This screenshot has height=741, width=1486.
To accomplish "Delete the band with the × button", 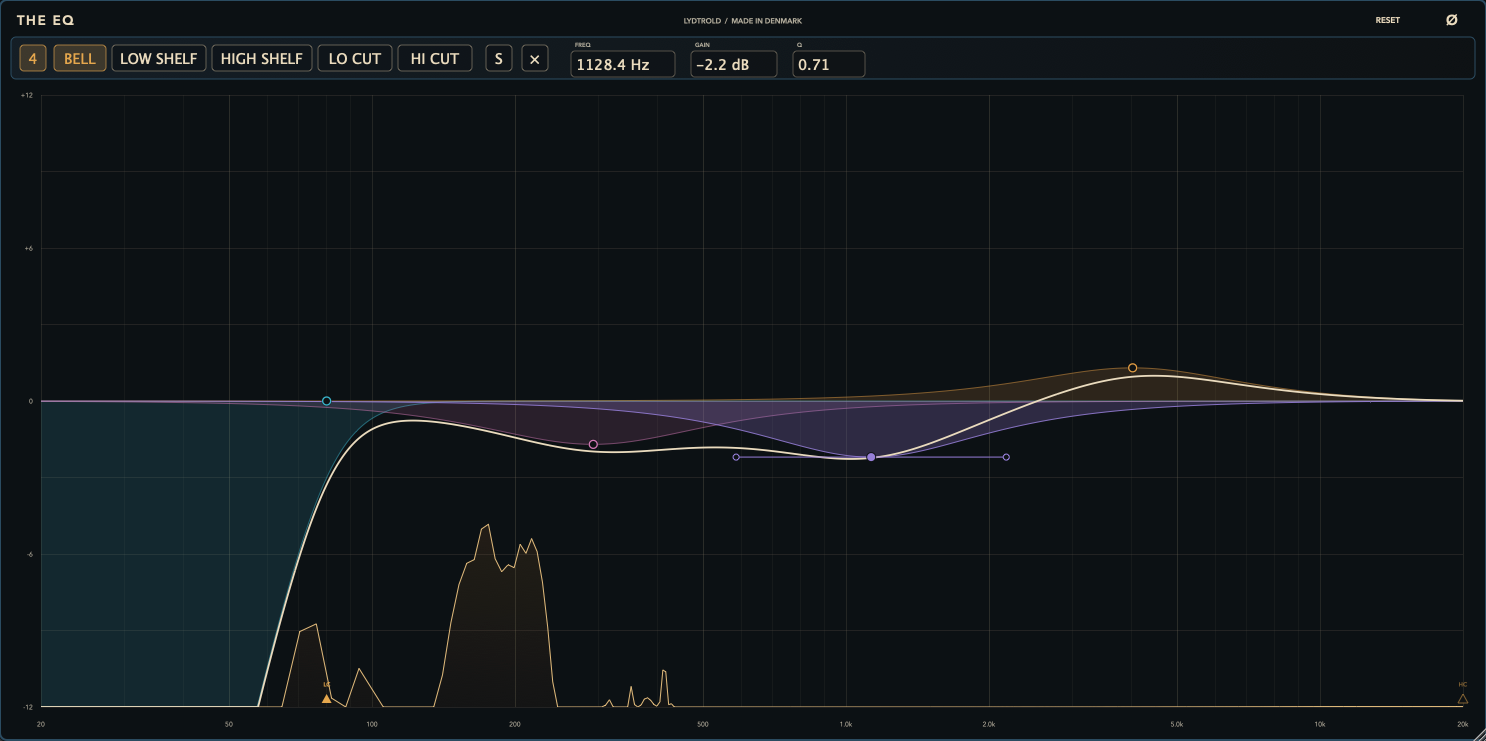I will point(535,58).
